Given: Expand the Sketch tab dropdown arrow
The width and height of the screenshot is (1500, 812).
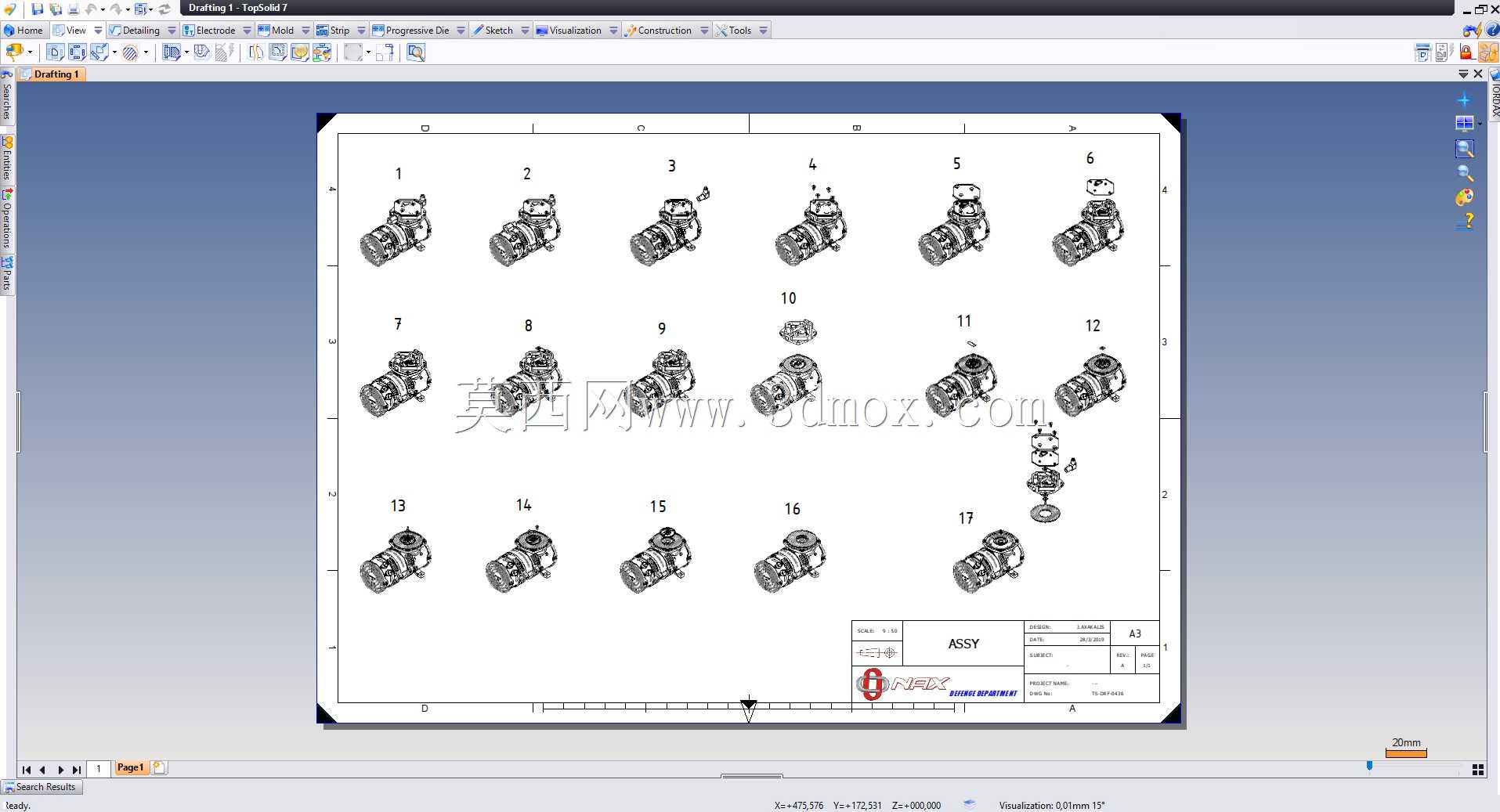Looking at the screenshot, I should click(525, 31).
